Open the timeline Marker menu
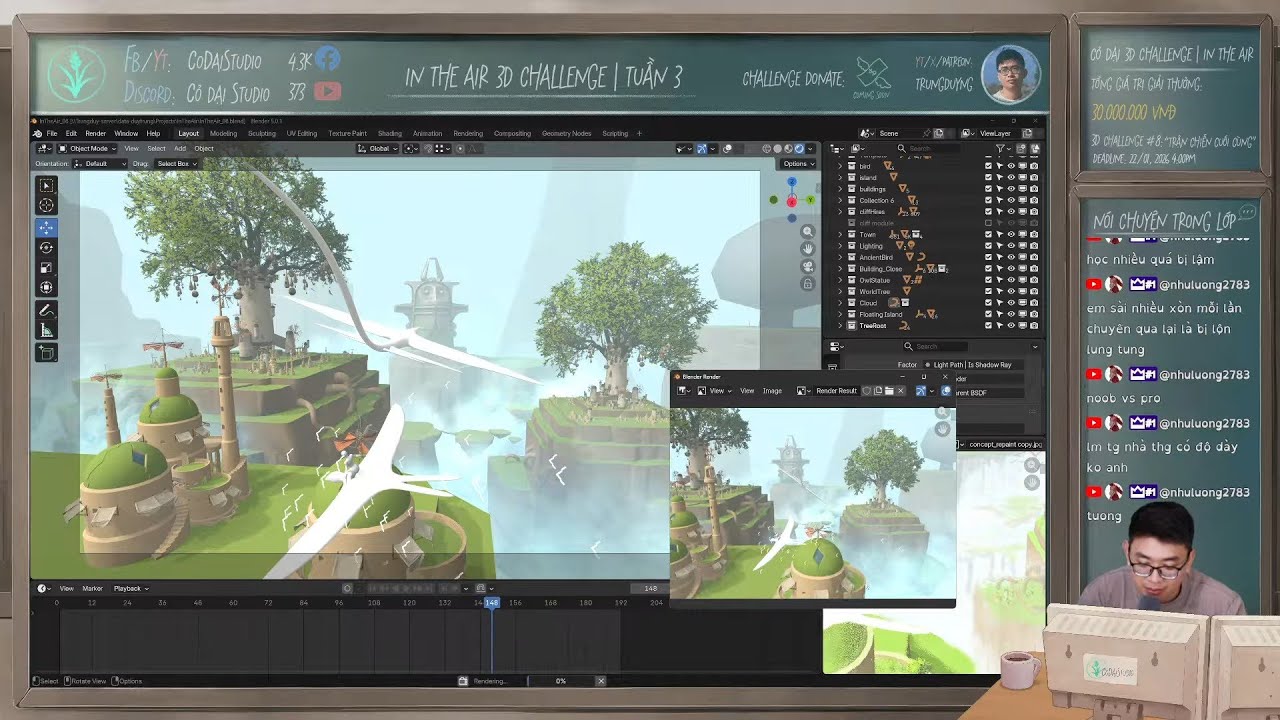Screen dimensions: 1280x720 pyautogui.click(x=92, y=588)
